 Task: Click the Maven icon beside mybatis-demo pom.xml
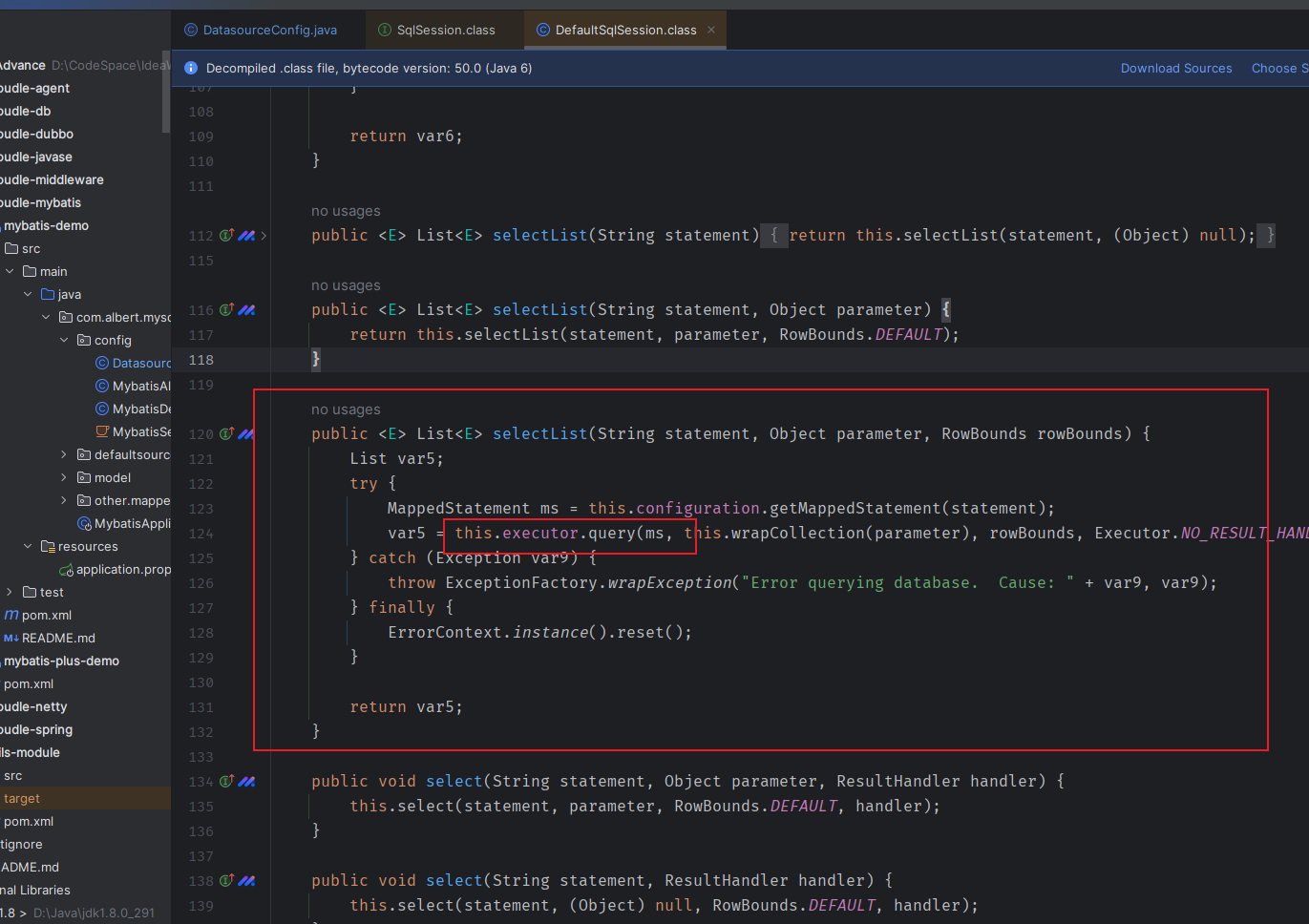click(11, 615)
